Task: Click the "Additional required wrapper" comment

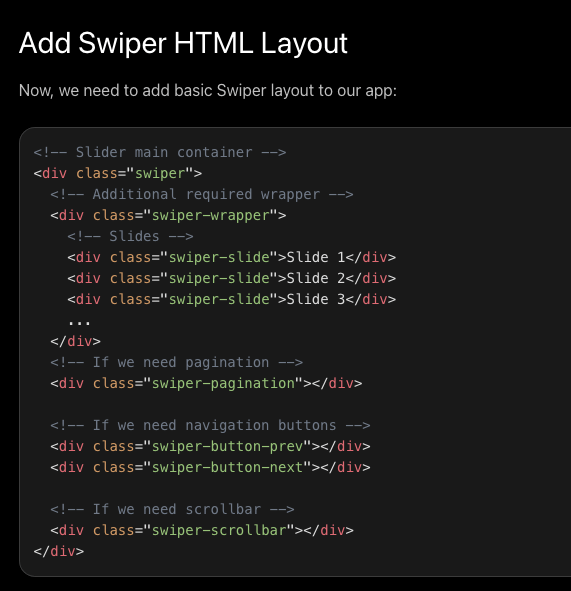Action: coord(202,194)
